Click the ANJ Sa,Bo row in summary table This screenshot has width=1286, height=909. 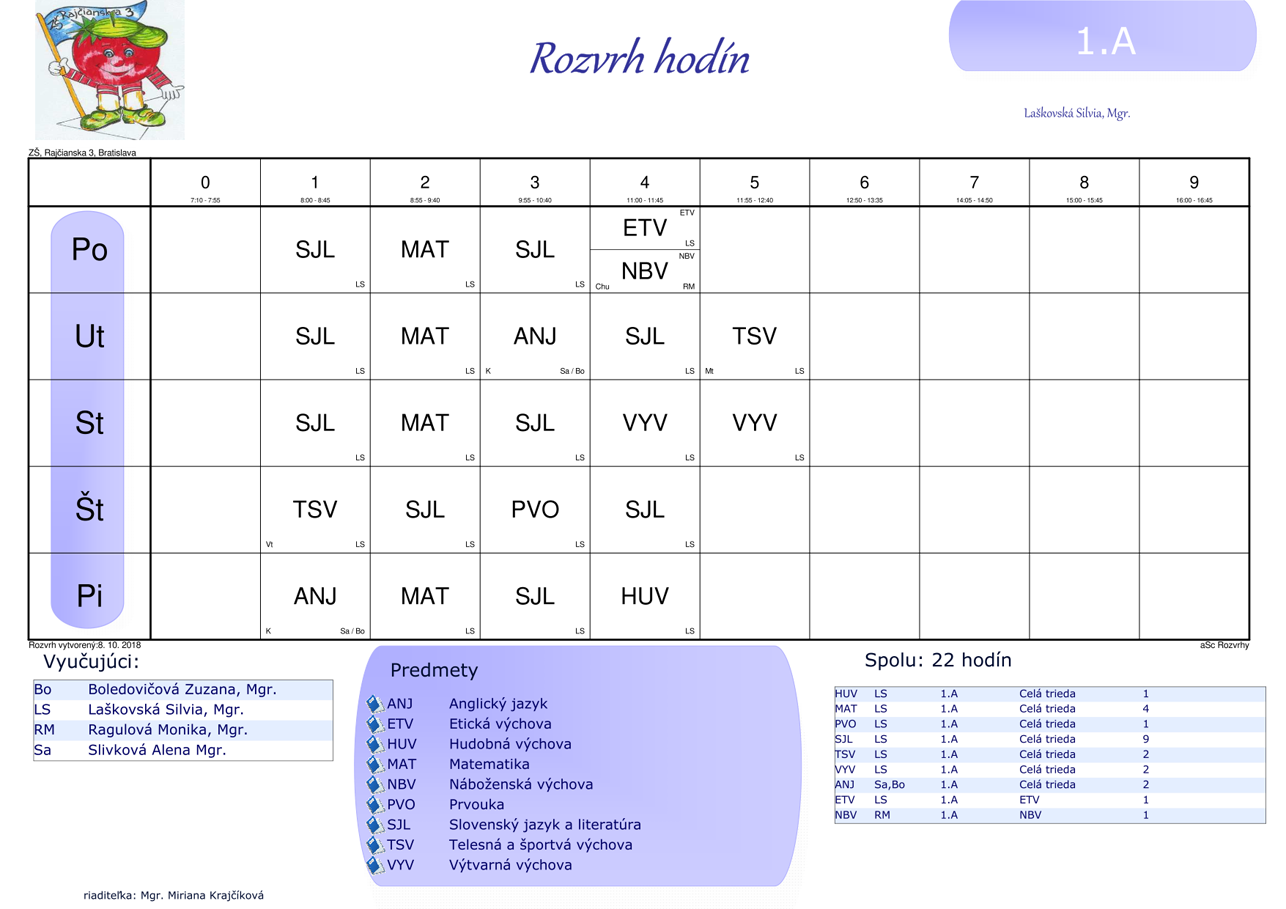pos(1050,785)
